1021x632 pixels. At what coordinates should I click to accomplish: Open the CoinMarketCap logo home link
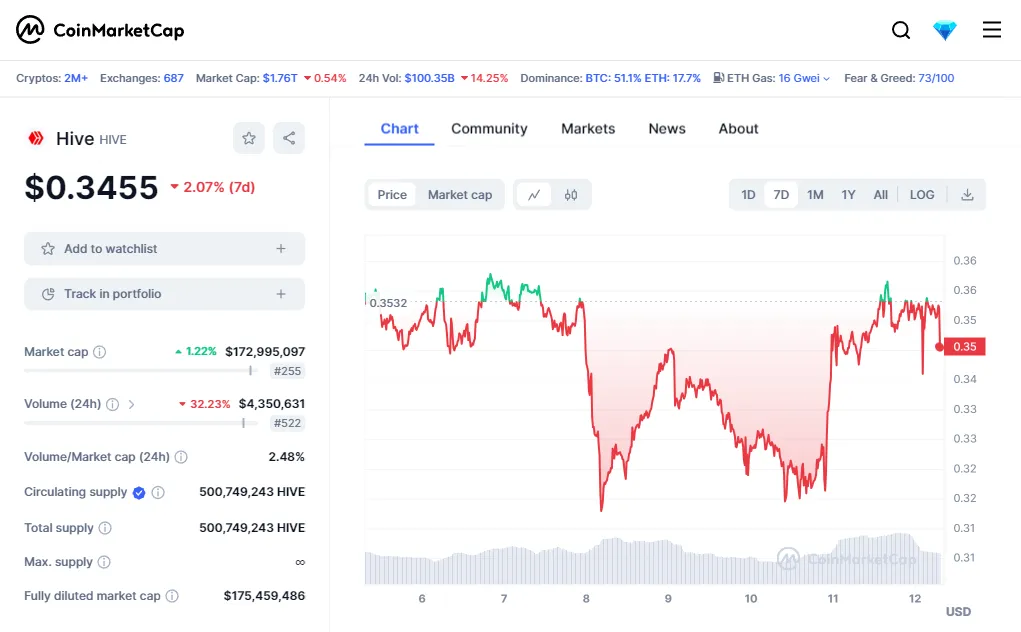coord(100,30)
